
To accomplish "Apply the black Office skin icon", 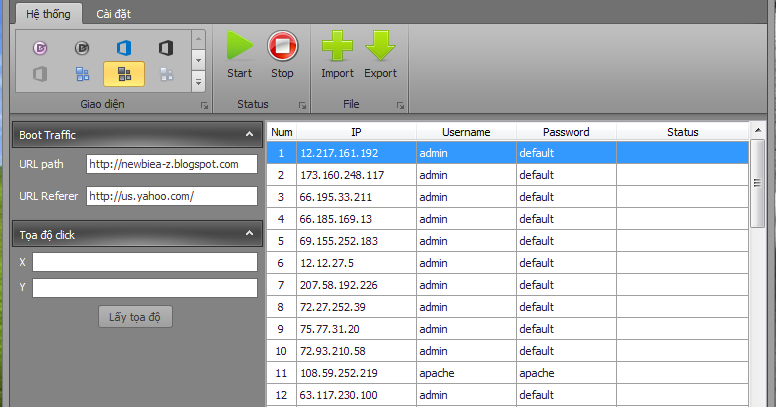I will 166,48.
